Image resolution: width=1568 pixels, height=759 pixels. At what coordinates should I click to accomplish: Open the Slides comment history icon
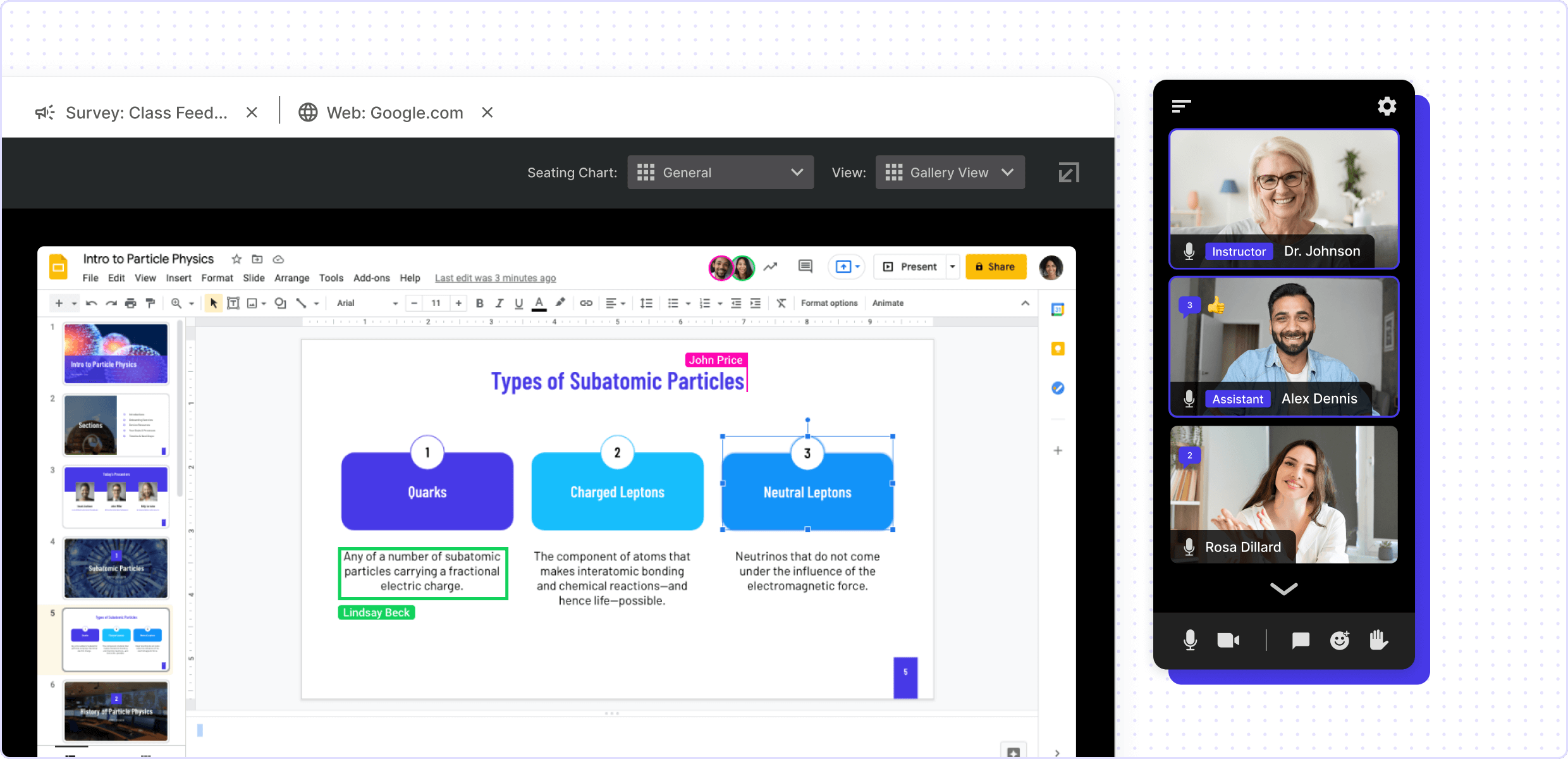click(x=805, y=266)
